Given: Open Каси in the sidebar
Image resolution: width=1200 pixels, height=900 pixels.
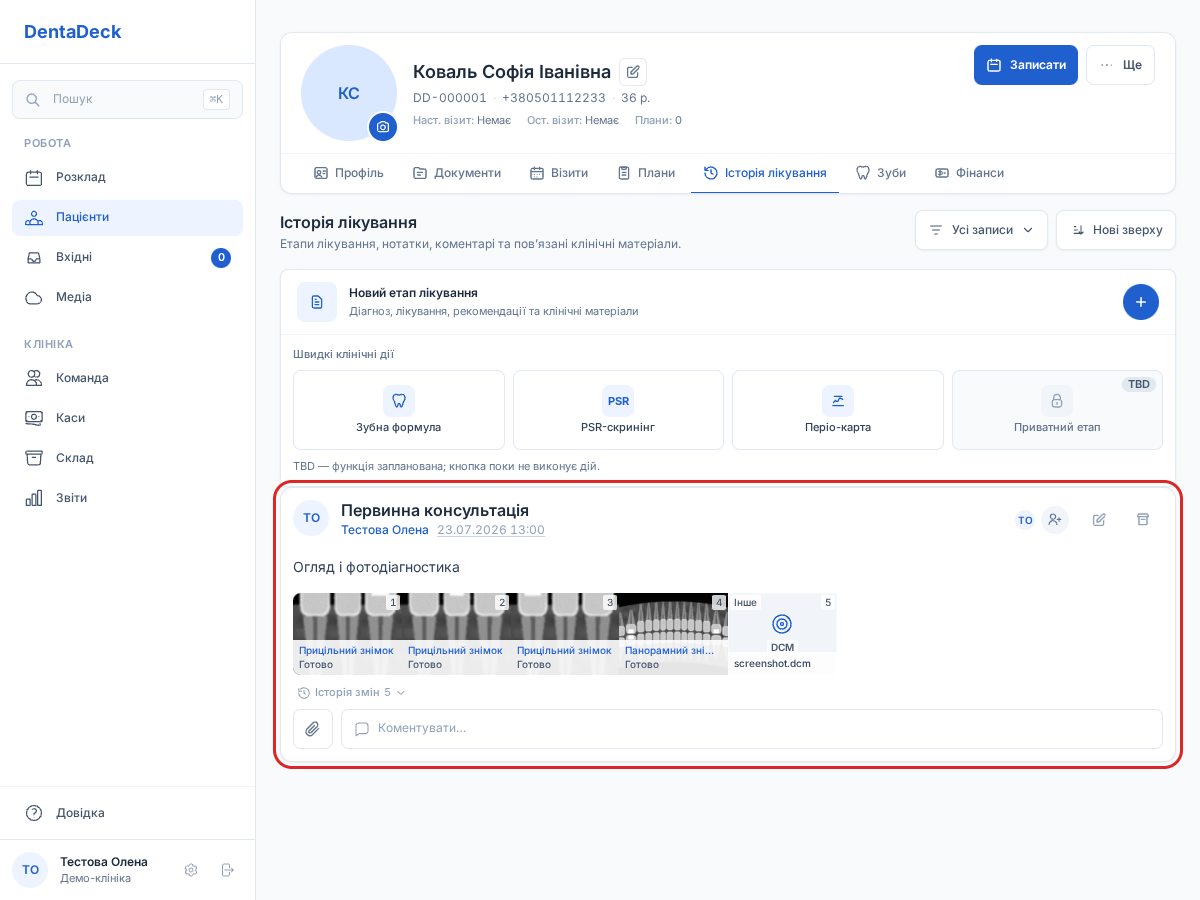Looking at the screenshot, I should (127, 418).
